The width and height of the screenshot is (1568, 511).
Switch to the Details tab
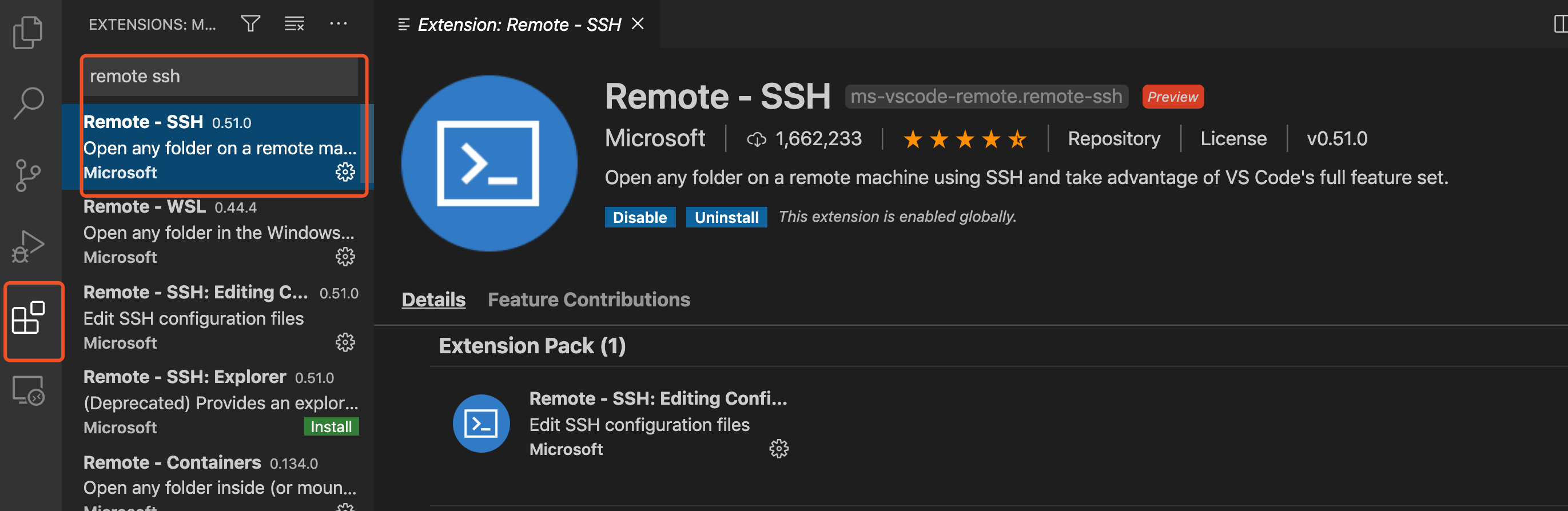coord(433,300)
